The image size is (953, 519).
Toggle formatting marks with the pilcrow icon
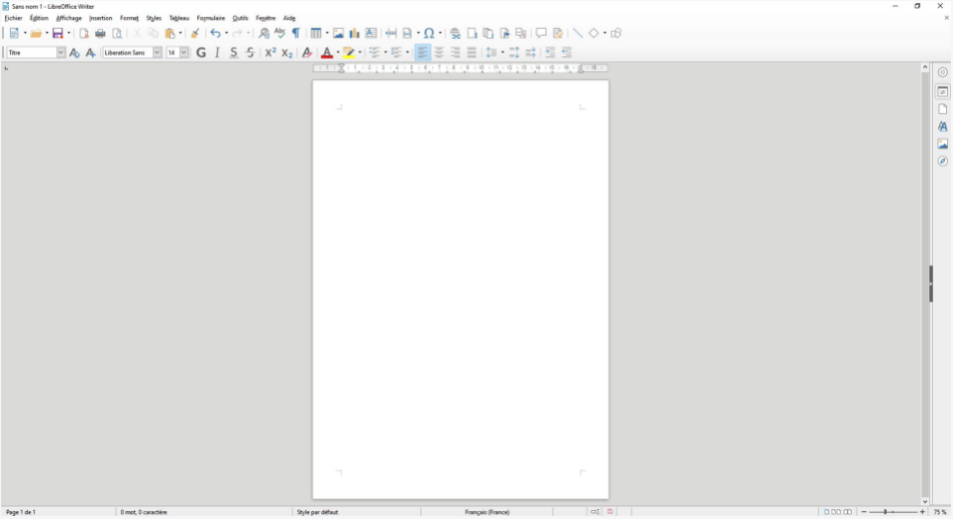click(x=296, y=33)
